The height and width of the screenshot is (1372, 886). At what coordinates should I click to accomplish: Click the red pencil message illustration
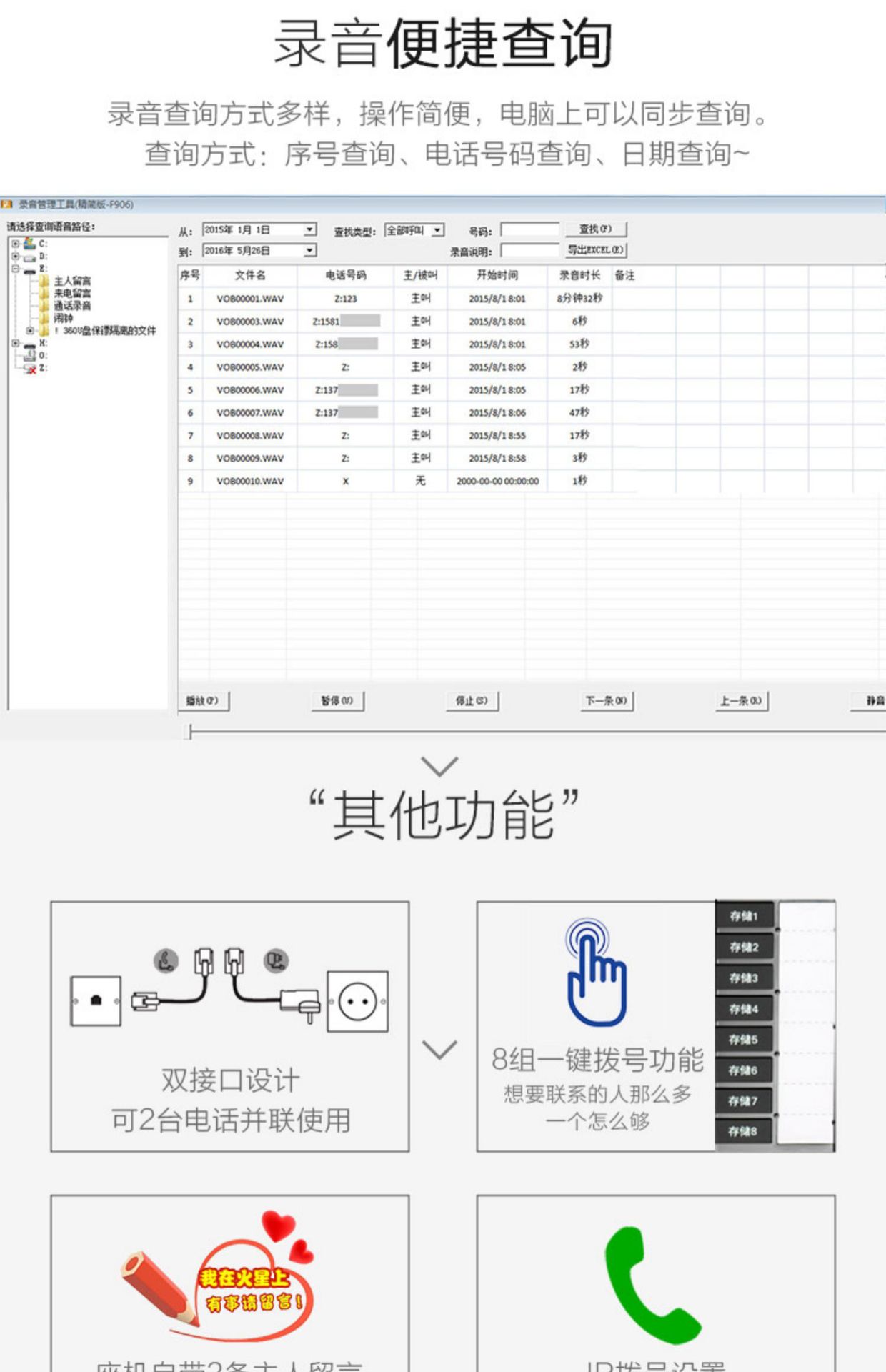[x=218, y=1277]
